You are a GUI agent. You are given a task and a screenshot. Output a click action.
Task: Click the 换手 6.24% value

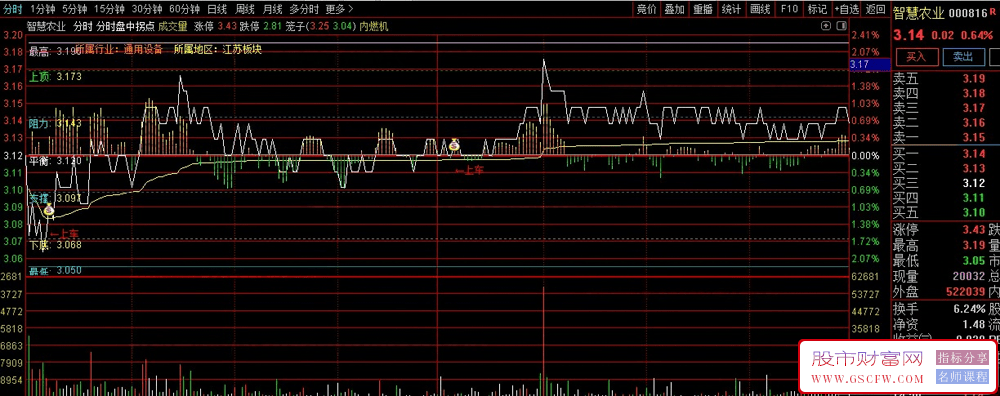click(969, 309)
